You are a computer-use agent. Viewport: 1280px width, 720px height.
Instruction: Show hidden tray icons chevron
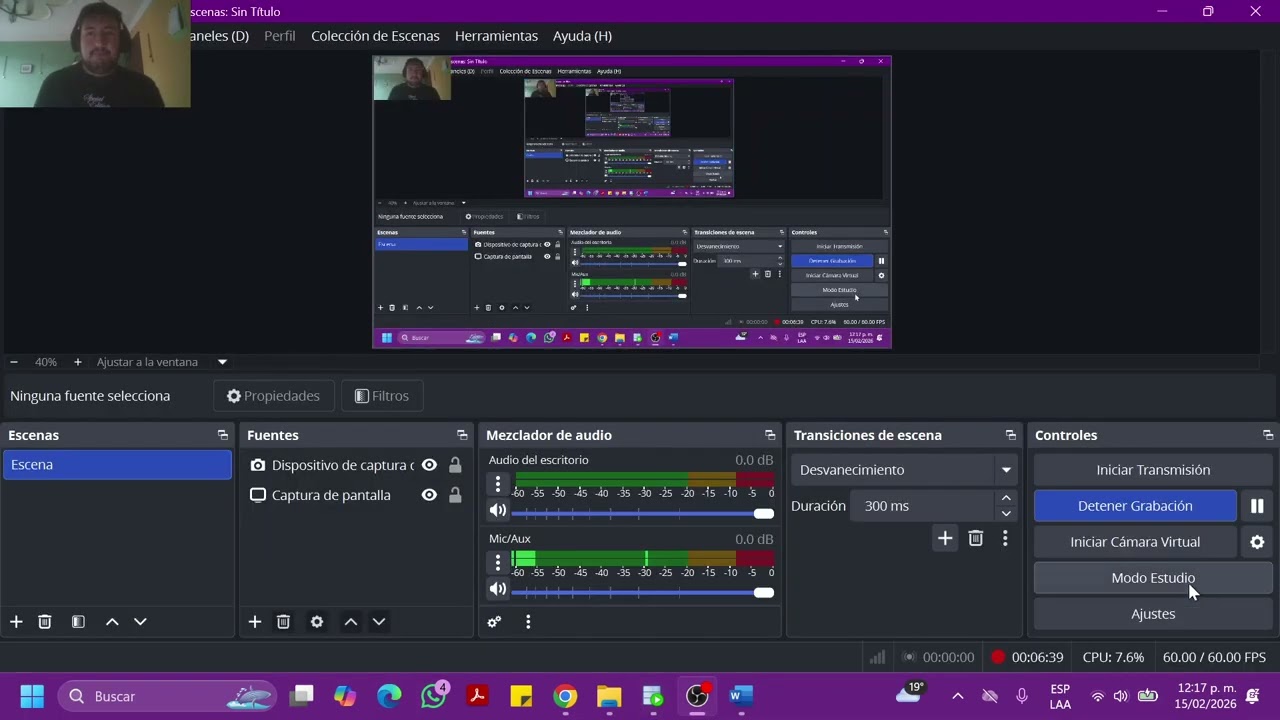point(957,696)
